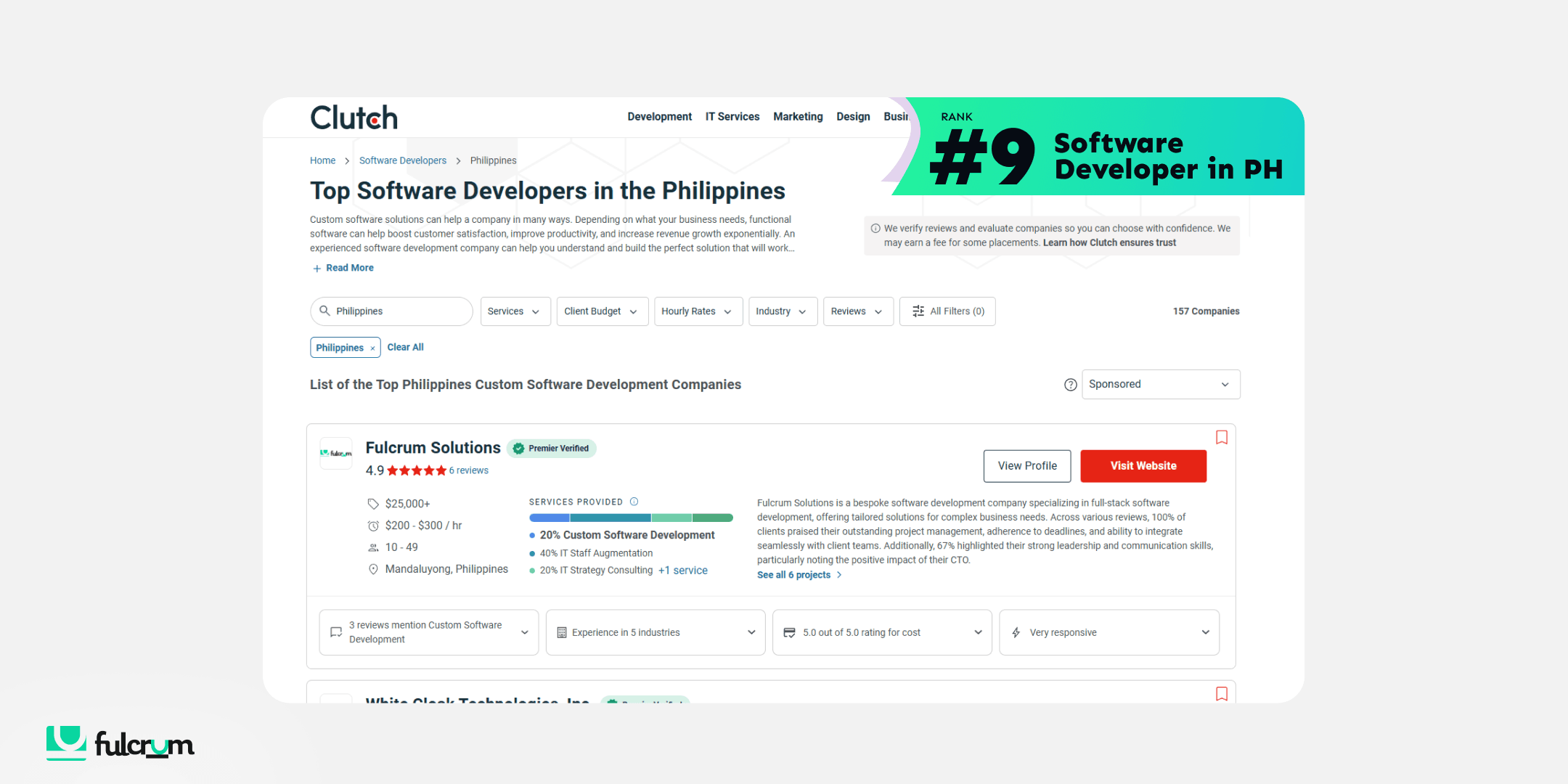Click the fulcrum brand logo at bottom left
Image resolution: width=1568 pixels, height=784 pixels.
[x=121, y=742]
